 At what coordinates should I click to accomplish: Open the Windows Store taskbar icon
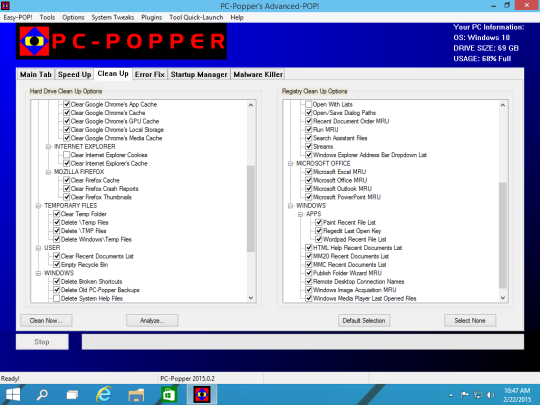tap(169, 395)
